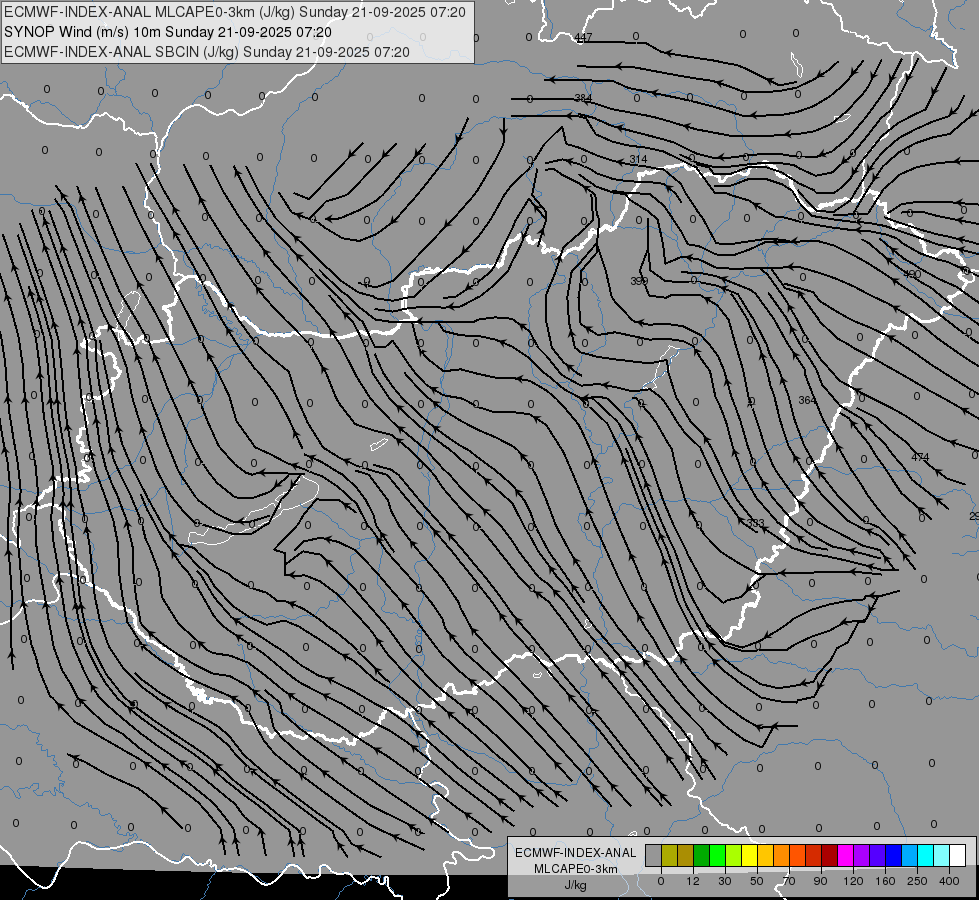This screenshot has height=900, width=979.
Task: Pick the dark green legend swatch
Action: point(702,855)
